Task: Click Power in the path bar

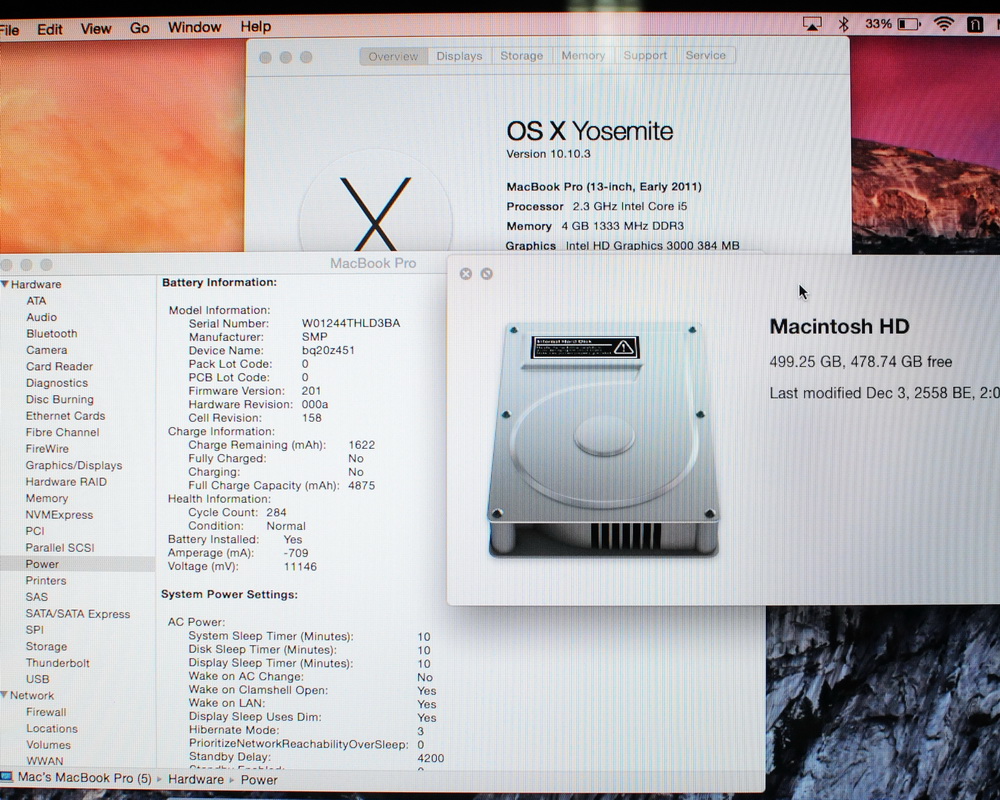Action: click(x=259, y=780)
